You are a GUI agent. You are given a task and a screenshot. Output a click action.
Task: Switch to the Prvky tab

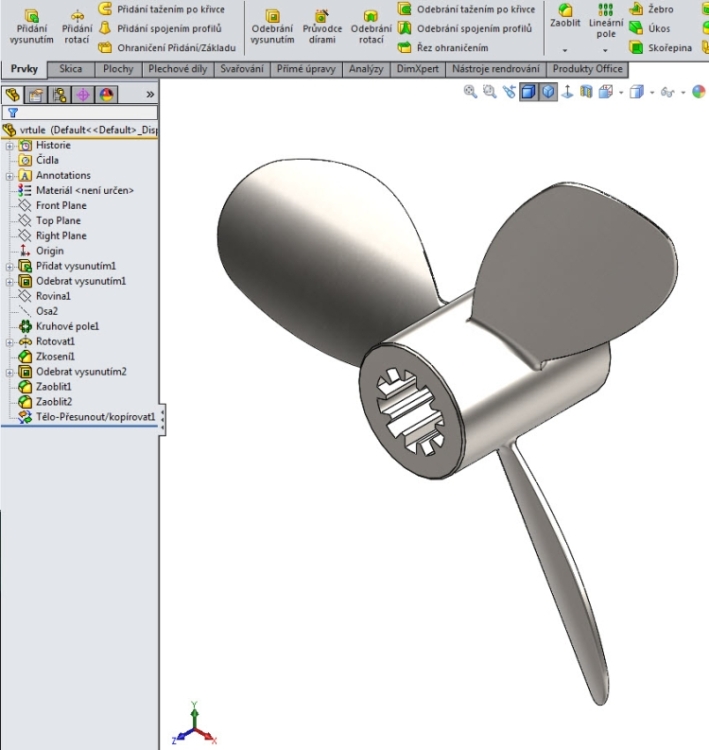point(24,69)
